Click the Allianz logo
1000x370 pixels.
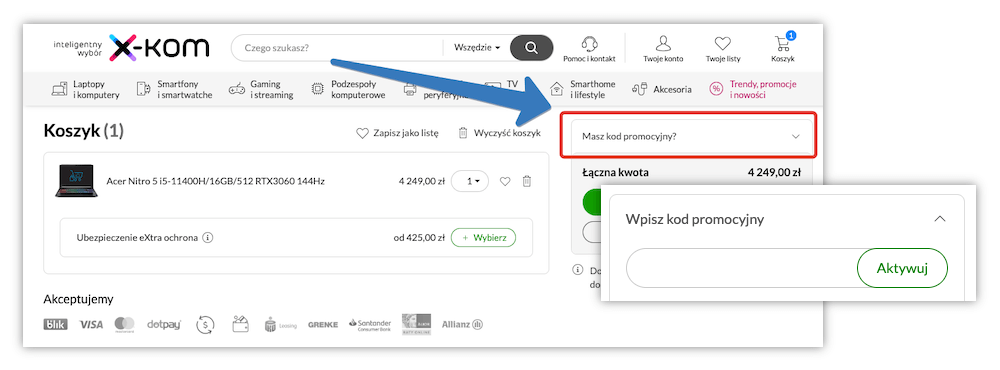click(x=462, y=324)
